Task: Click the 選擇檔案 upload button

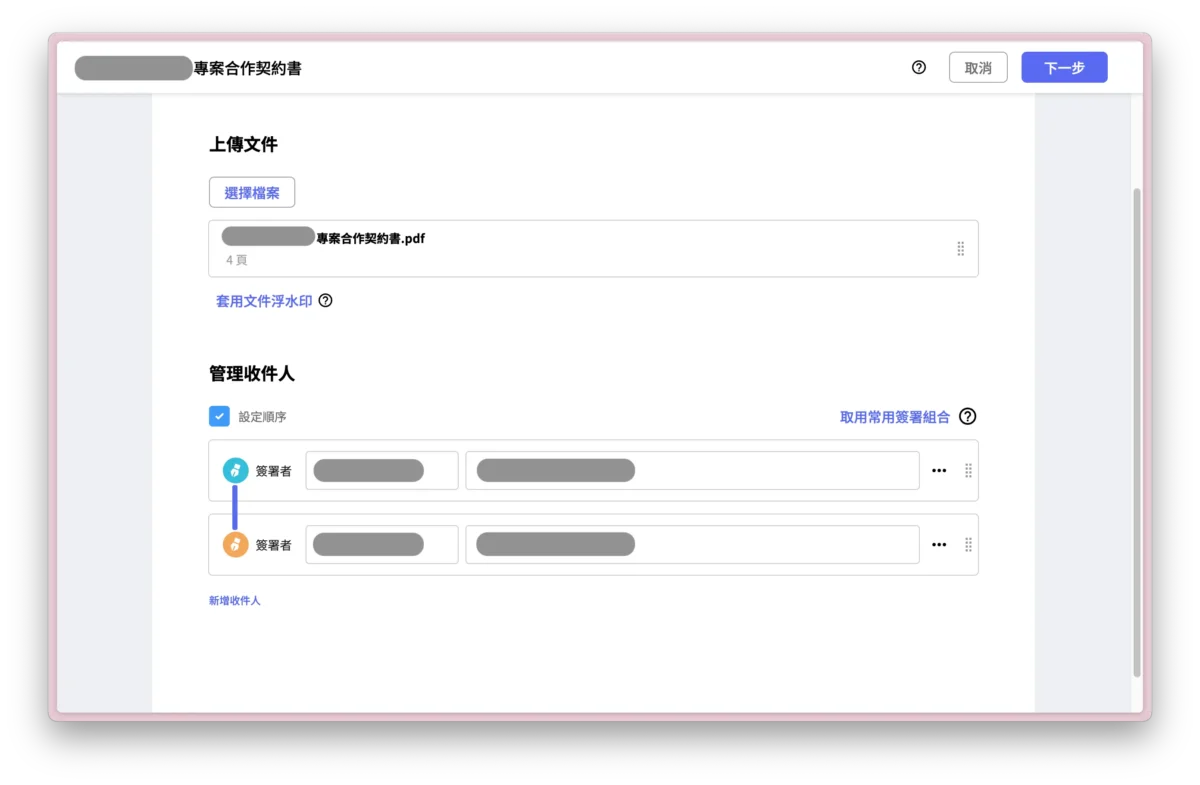Action: [x=251, y=192]
